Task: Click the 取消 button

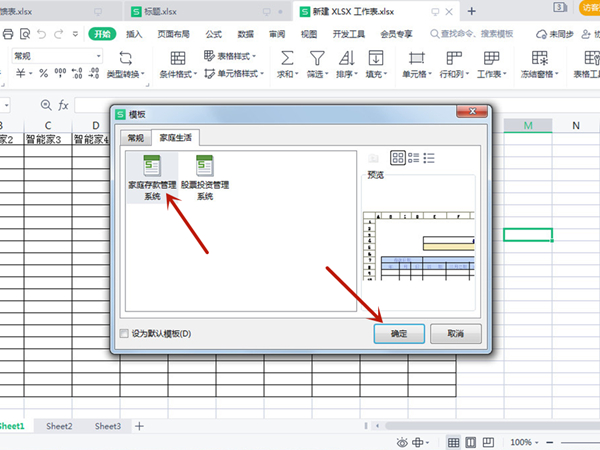Action: tap(456, 332)
